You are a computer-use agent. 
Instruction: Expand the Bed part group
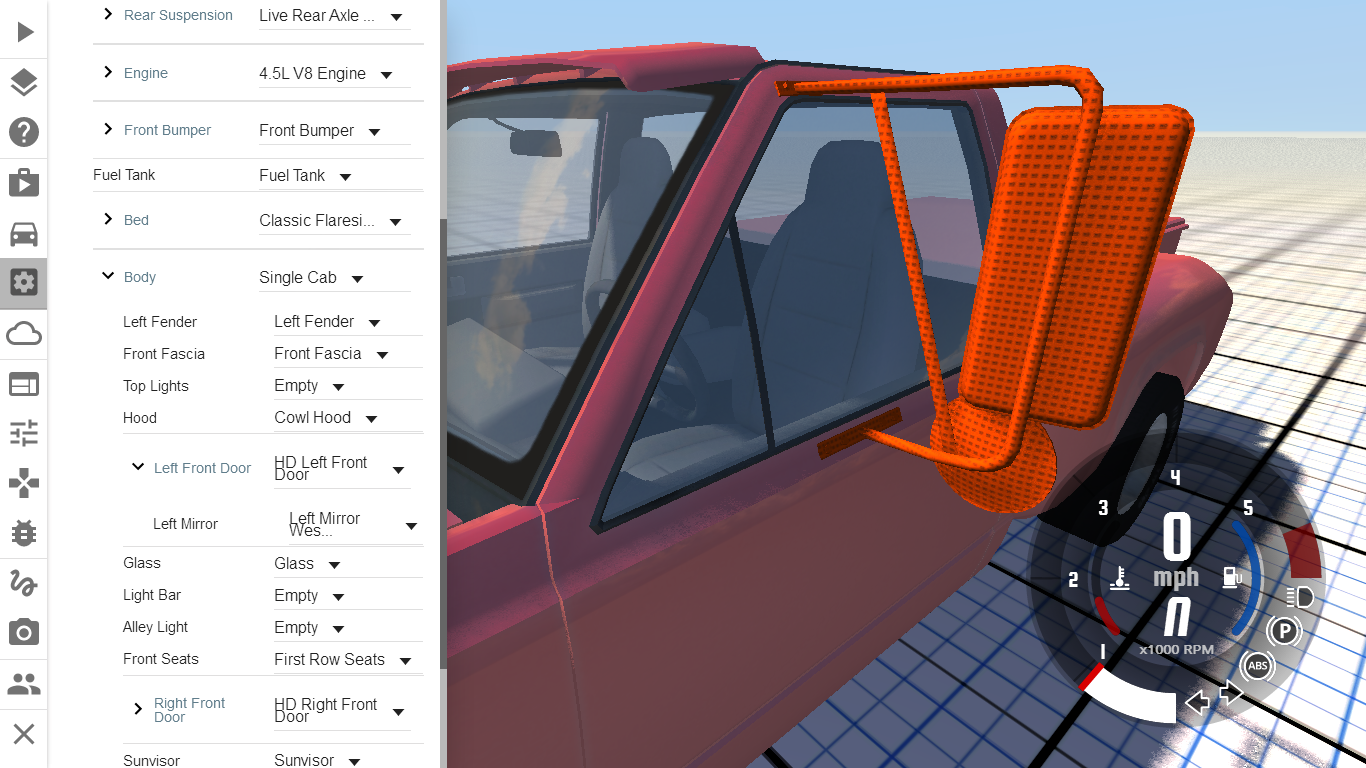pyautogui.click(x=109, y=219)
